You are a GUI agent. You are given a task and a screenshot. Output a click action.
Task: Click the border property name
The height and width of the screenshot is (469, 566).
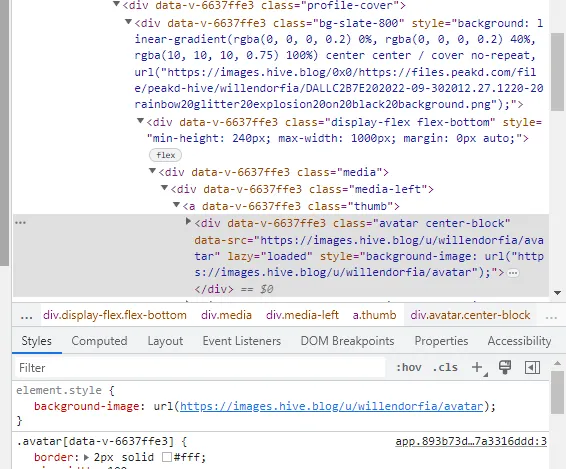pos(55,457)
